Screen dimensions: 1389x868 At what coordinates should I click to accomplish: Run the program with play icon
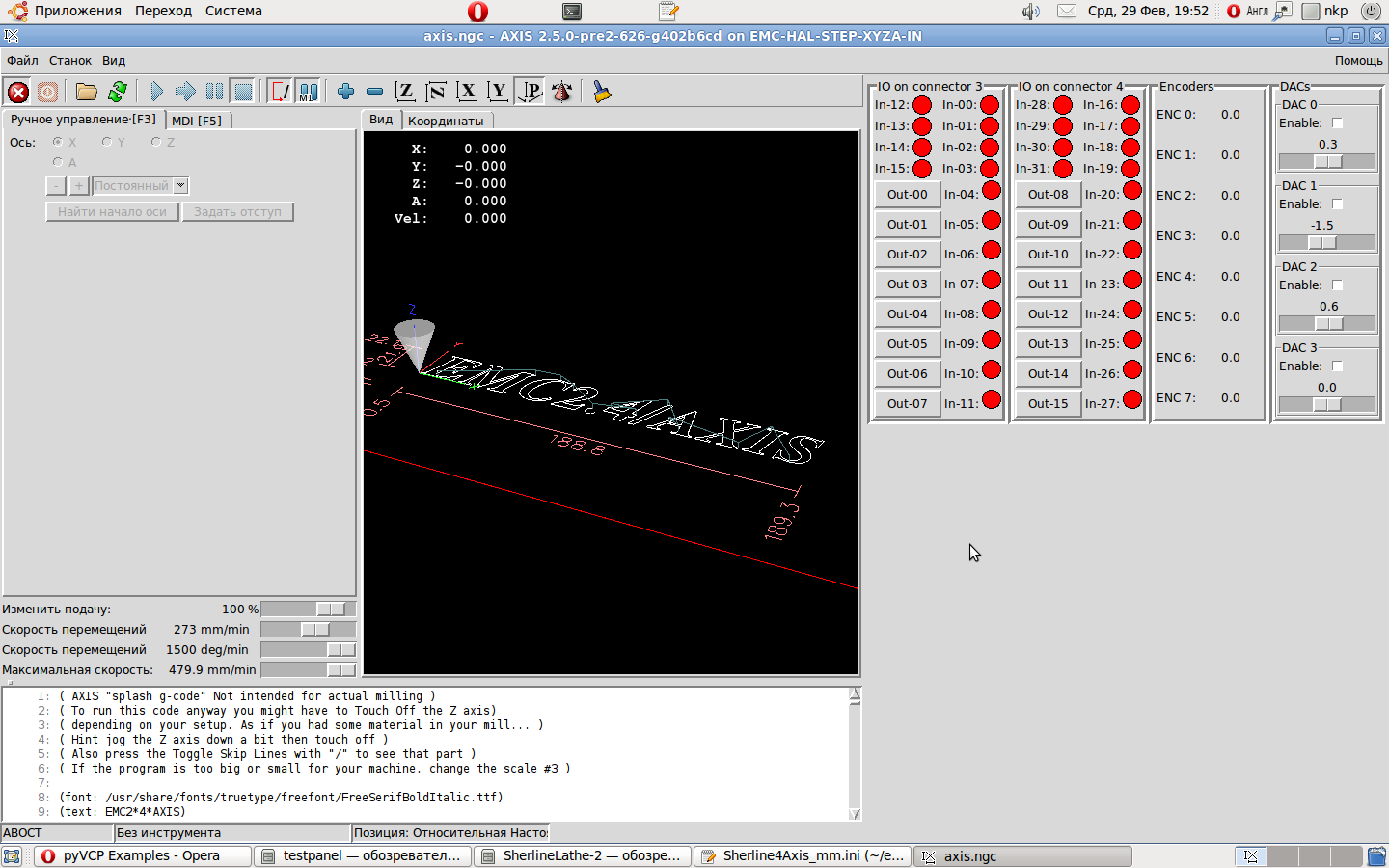point(156,92)
